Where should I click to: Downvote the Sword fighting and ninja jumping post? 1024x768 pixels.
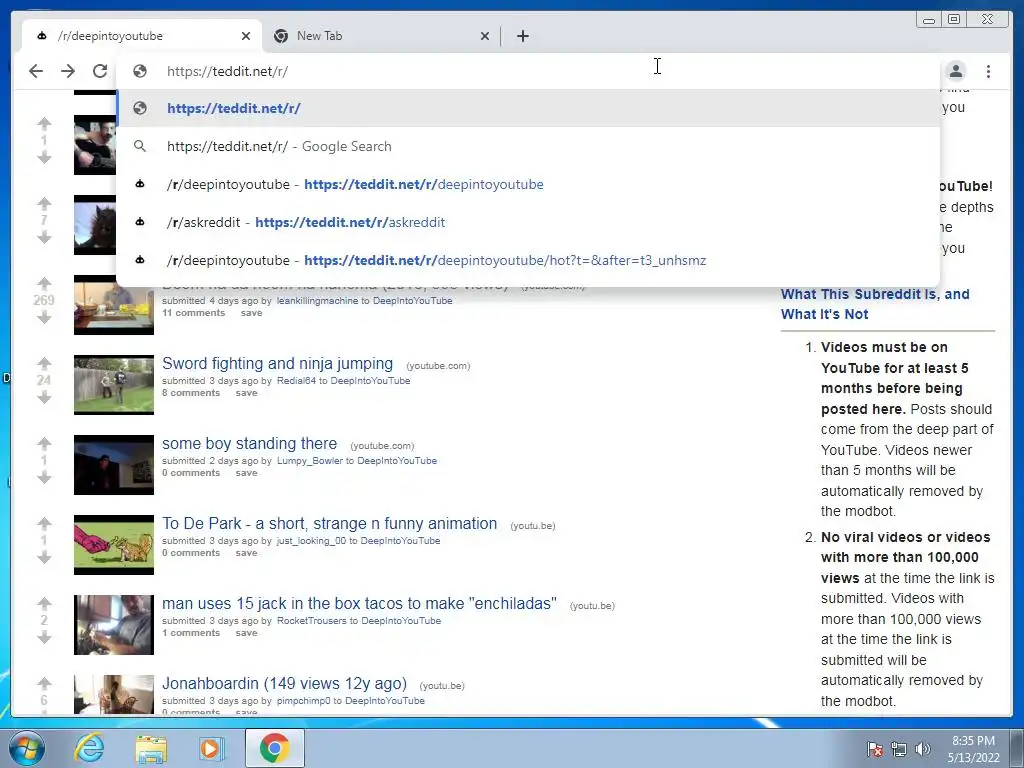pos(44,398)
